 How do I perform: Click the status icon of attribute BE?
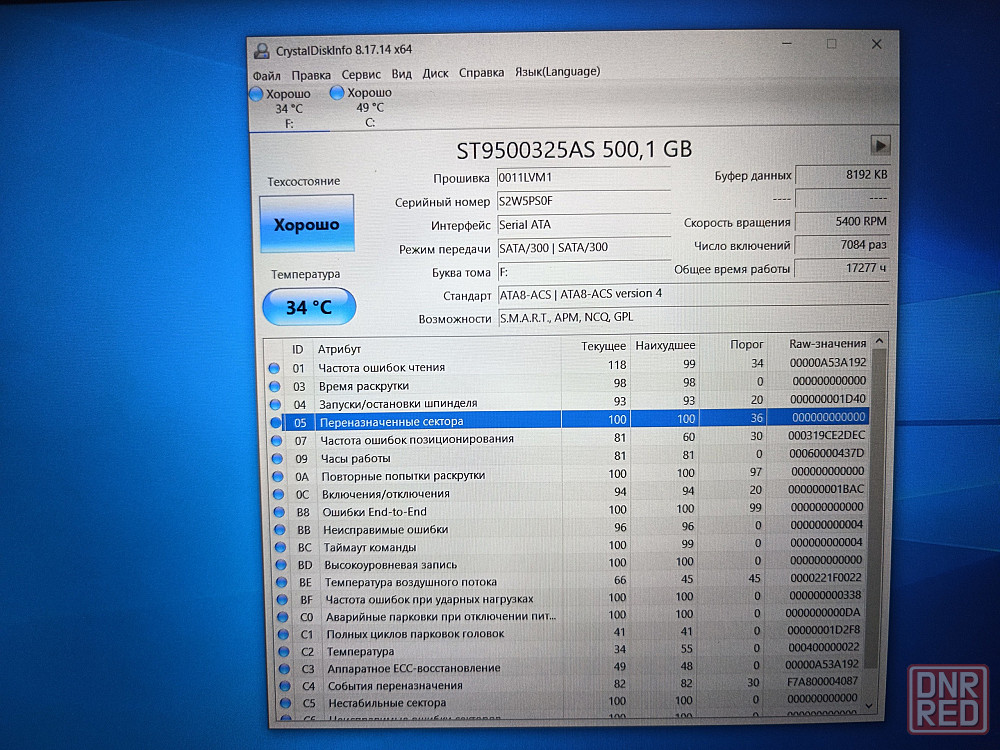[282, 582]
